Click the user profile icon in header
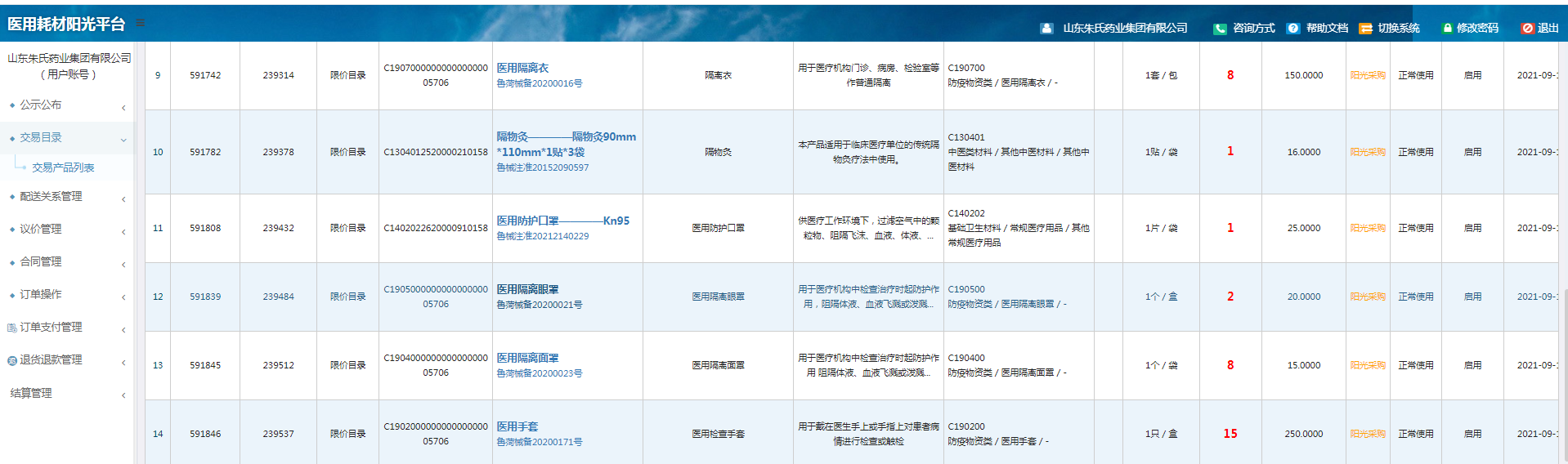This screenshot has height=464, width=1568. tap(1046, 29)
